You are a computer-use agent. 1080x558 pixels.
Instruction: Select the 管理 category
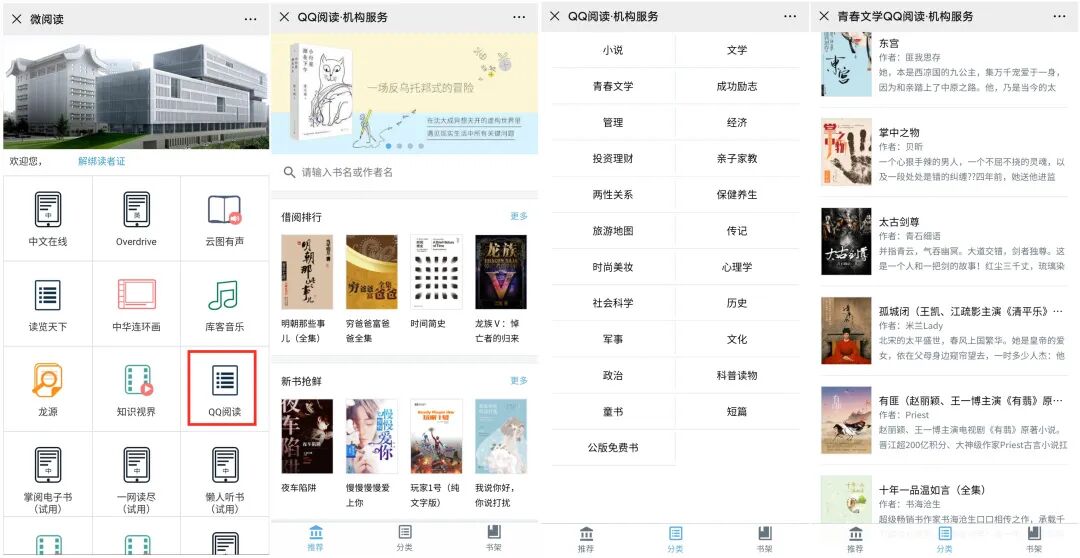coord(613,123)
